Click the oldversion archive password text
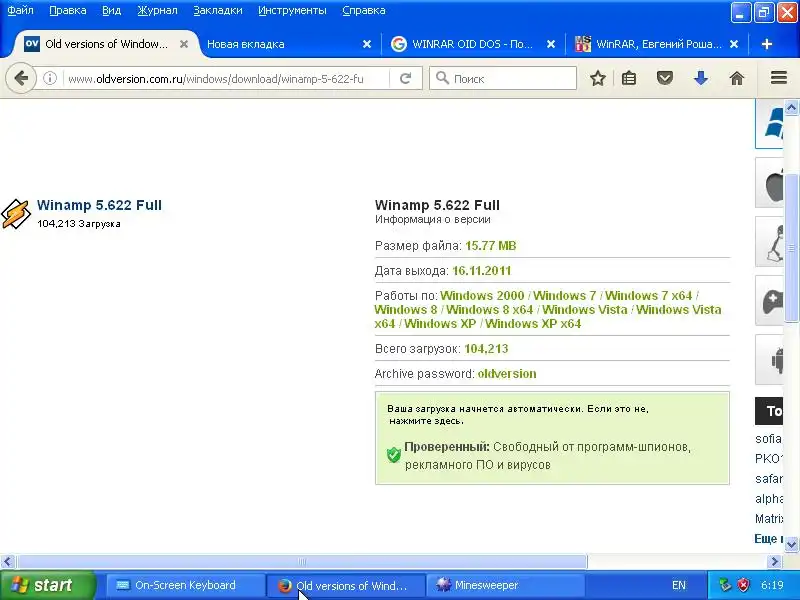Viewport: 800px width, 600px height. coord(507,373)
